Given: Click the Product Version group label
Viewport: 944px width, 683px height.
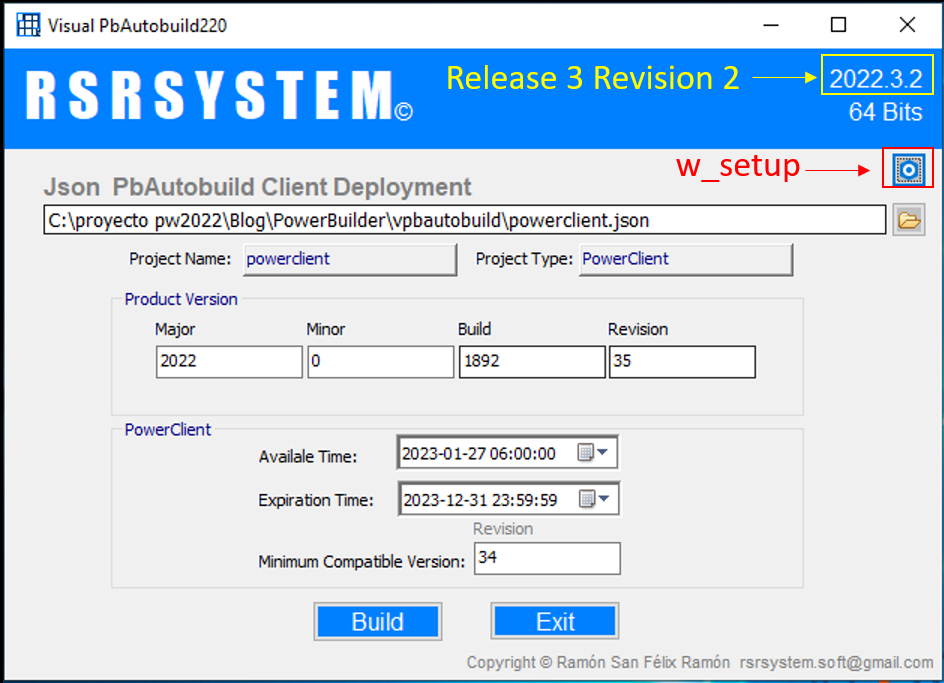Looking at the screenshot, I should pyautogui.click(x=181, y=299).
